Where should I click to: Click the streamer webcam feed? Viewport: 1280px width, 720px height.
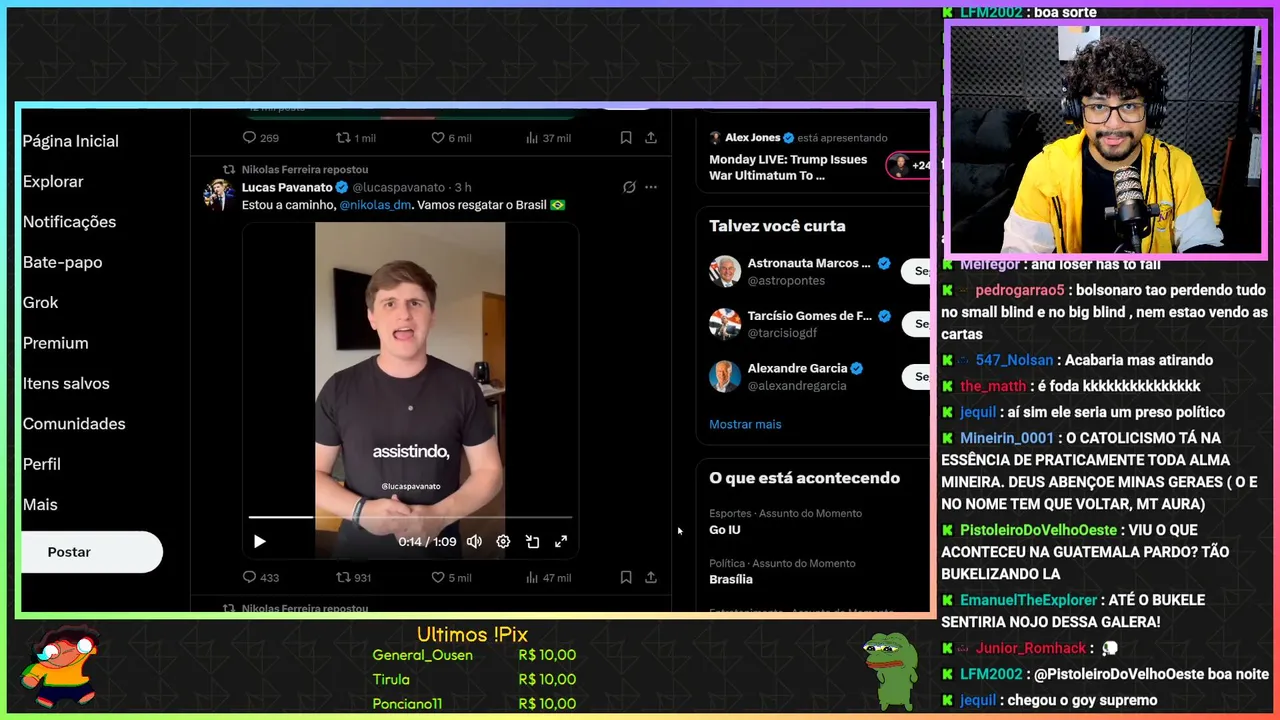[1105, 140]
